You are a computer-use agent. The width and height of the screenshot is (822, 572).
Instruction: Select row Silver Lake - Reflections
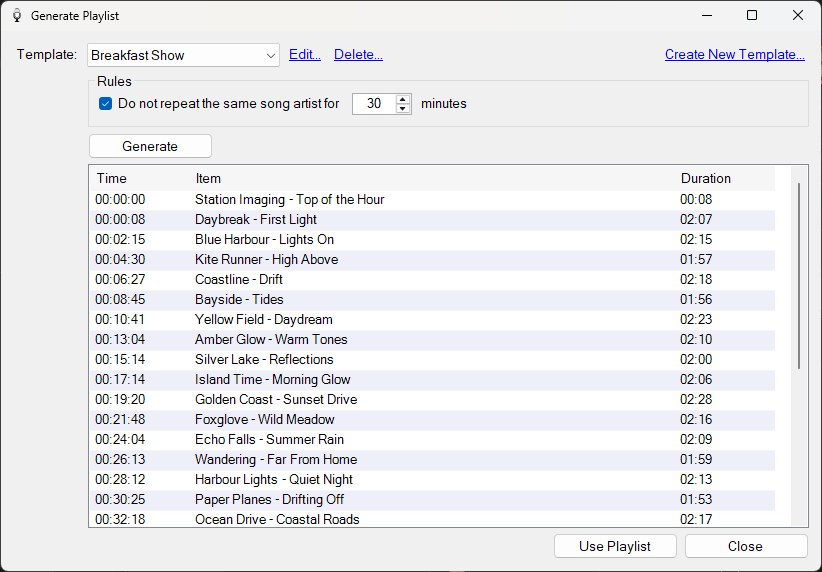(x=432, y=360)
